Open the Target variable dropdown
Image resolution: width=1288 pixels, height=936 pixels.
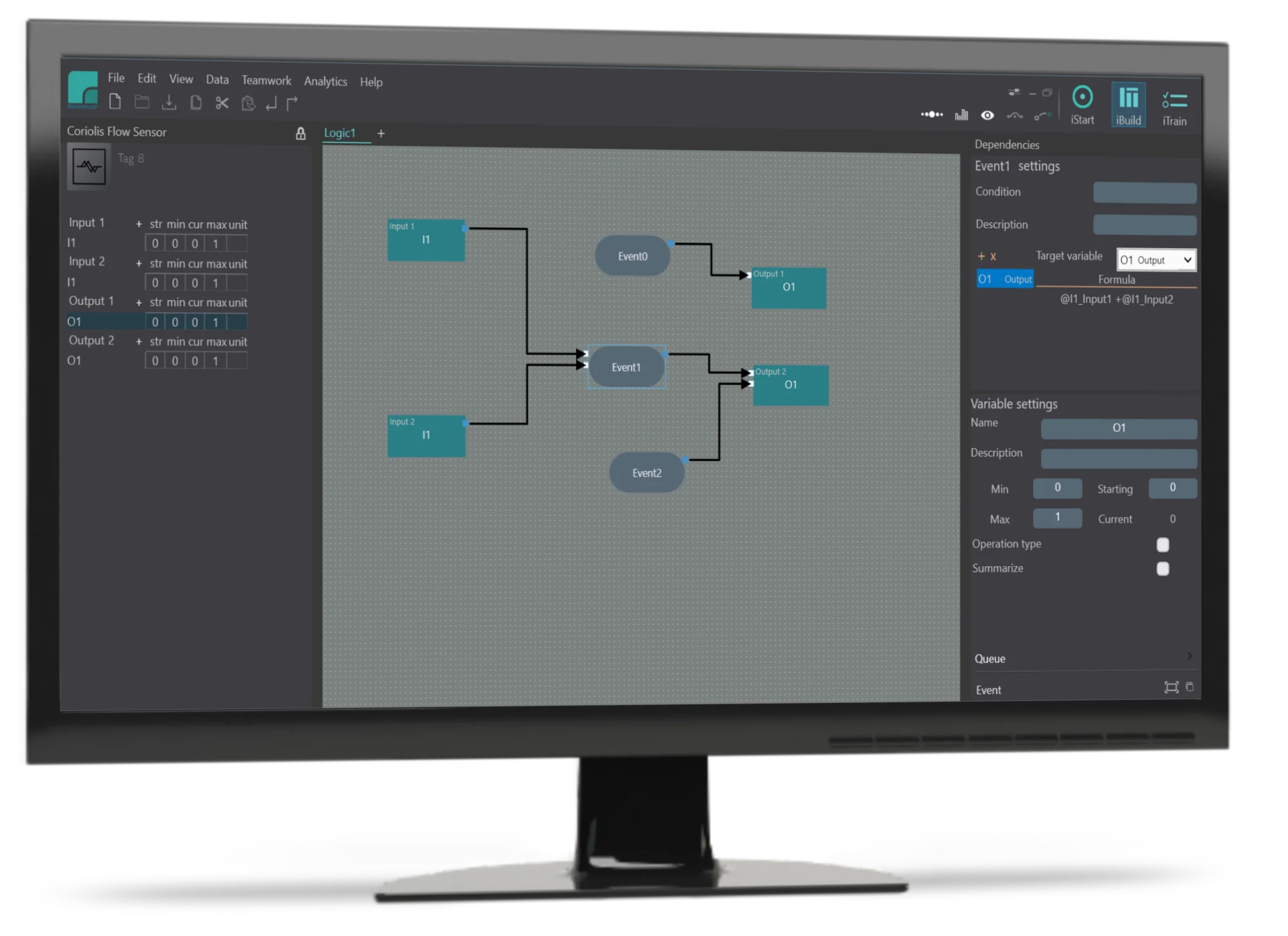click(x=1156, y=260)
